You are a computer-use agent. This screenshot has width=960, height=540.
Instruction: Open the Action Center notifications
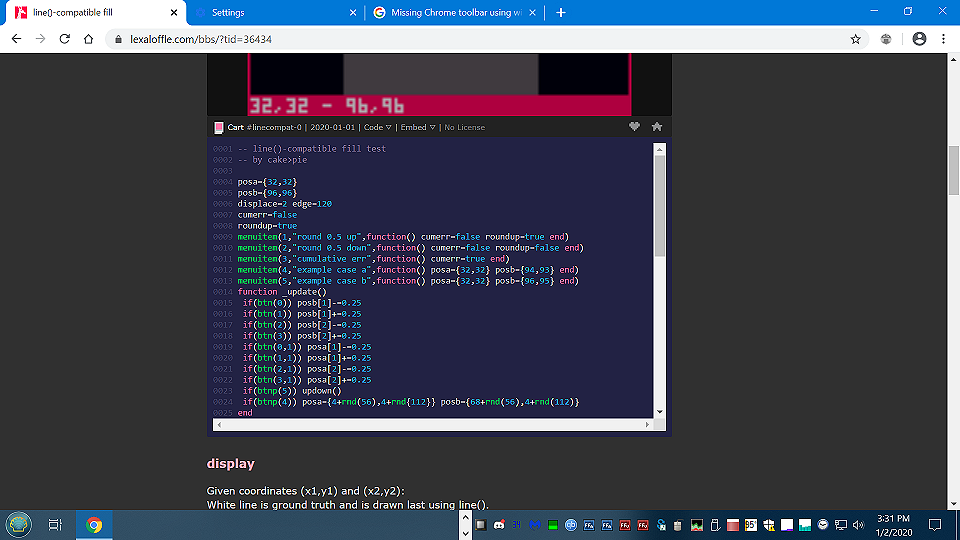coord(934,525)
